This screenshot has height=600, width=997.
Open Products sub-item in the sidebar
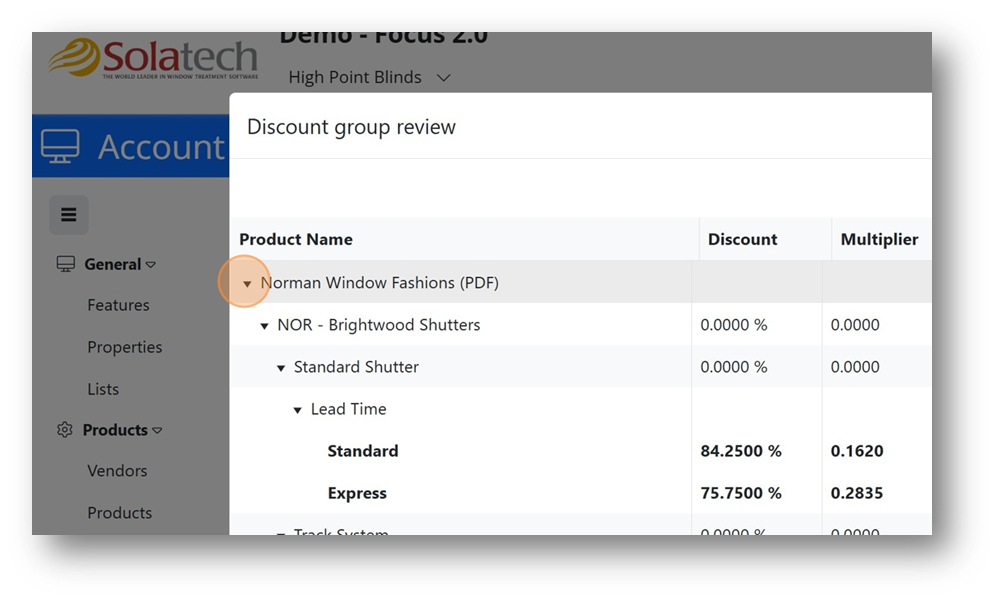(x=120, y=512)
